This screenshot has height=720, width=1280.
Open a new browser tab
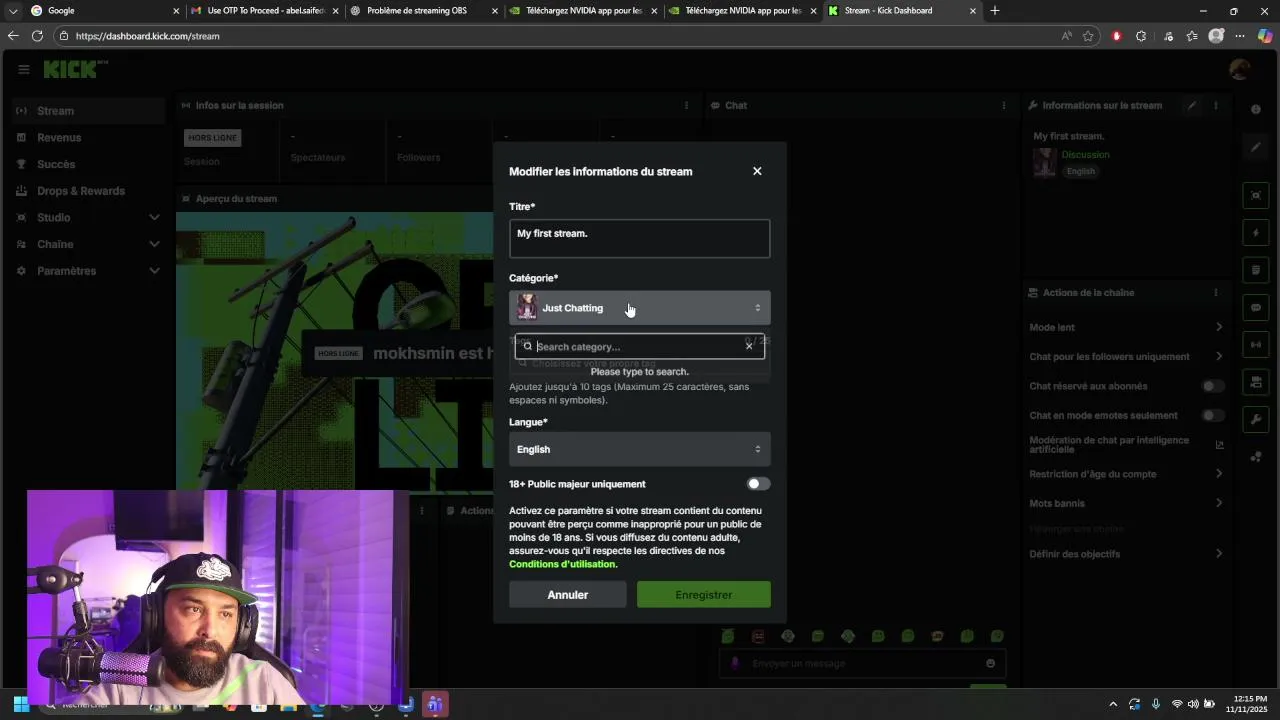pyautogui.click(x=995, y=11)
